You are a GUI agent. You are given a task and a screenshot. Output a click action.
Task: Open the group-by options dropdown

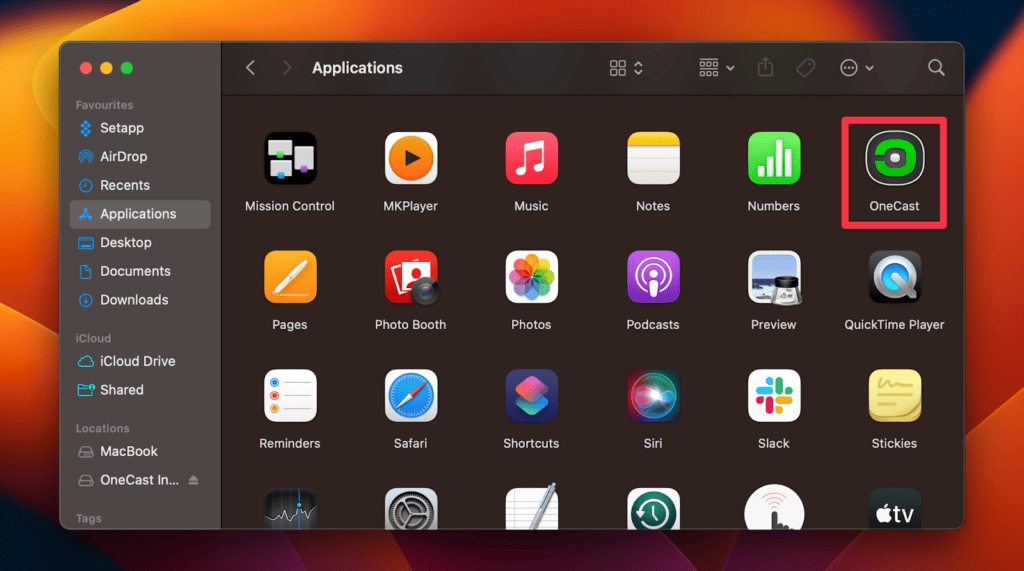click(717, 67)
